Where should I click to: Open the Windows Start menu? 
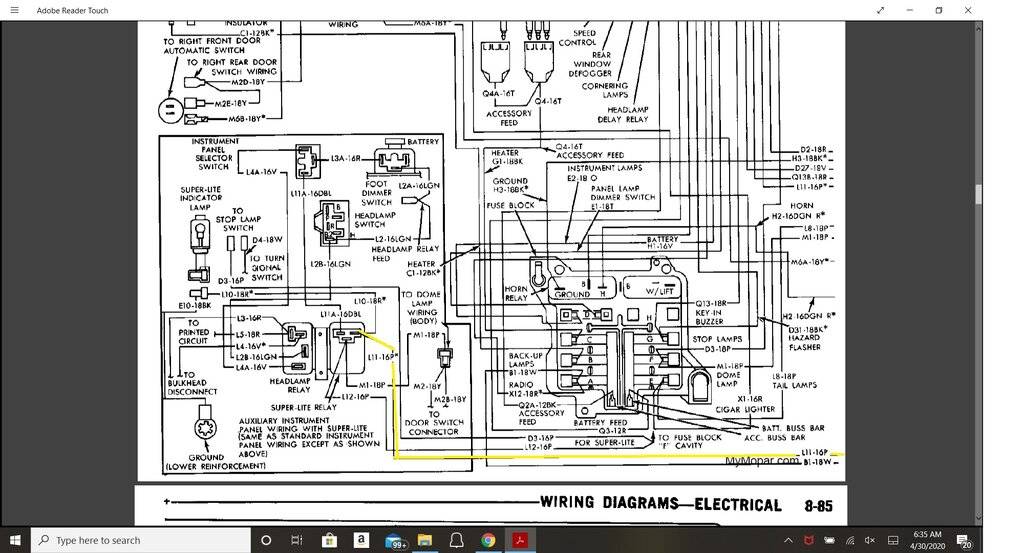tap(15, 540)
